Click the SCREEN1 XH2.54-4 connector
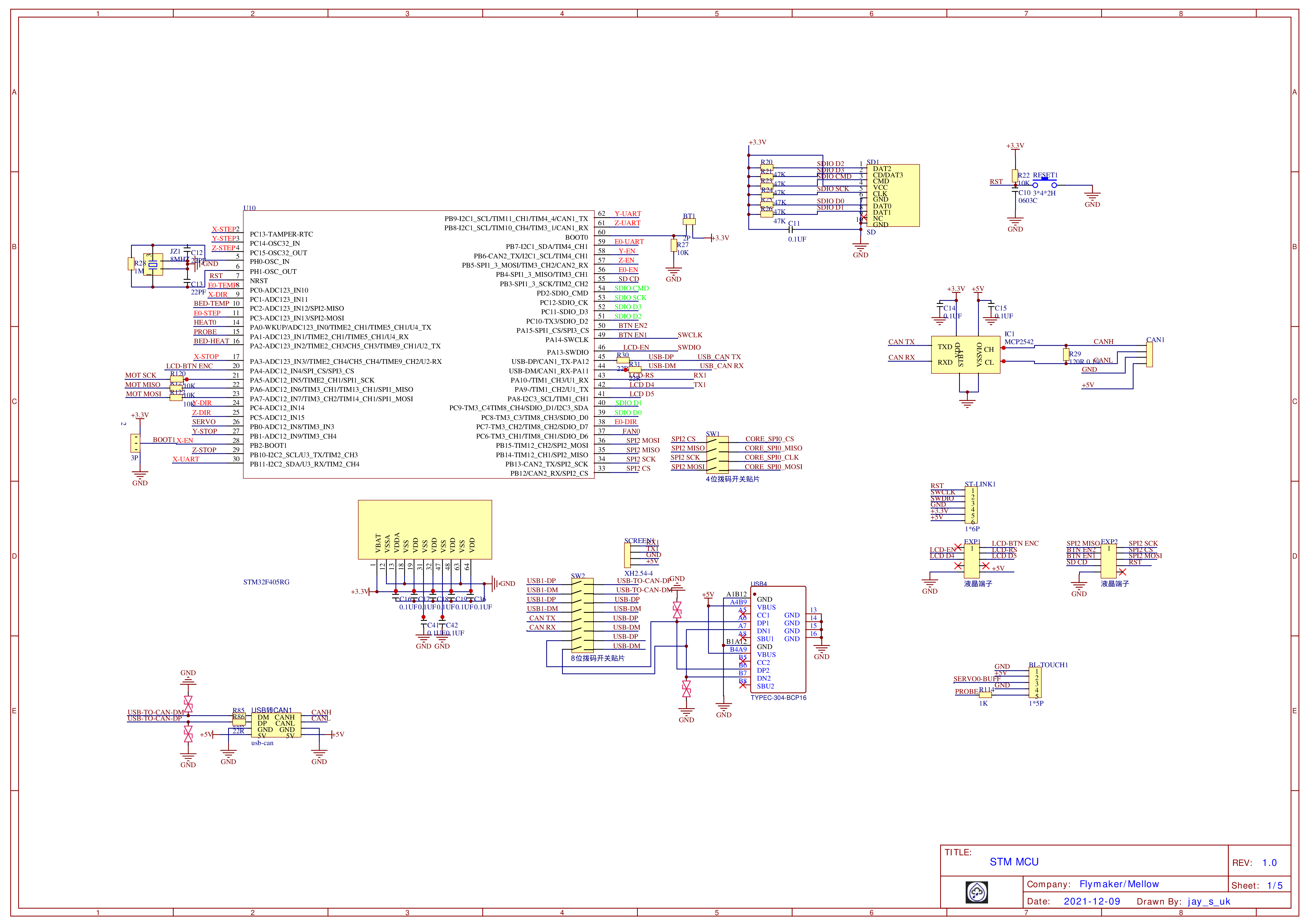The width and height of the screenshot is (1308, 924). click(x=627, y=555)
